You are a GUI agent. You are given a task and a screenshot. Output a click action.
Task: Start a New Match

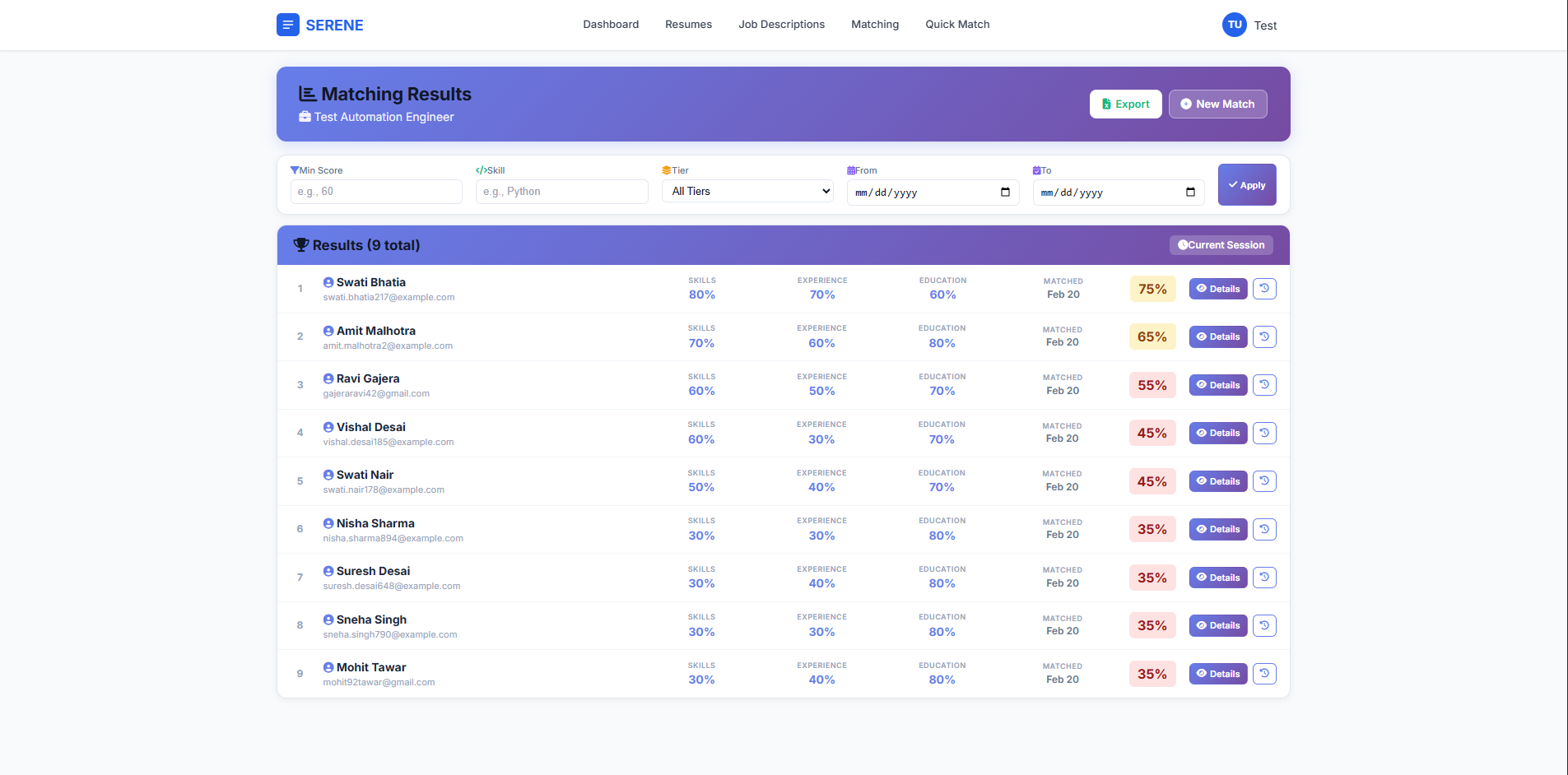coord(1217,104)
